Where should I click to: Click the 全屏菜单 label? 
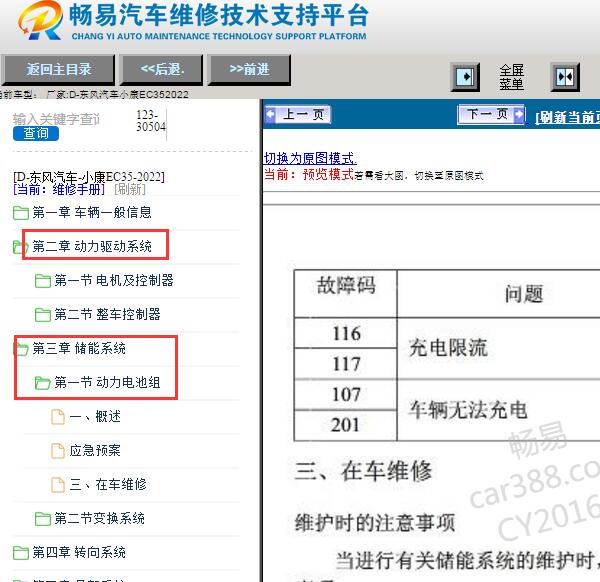(511, 77)
